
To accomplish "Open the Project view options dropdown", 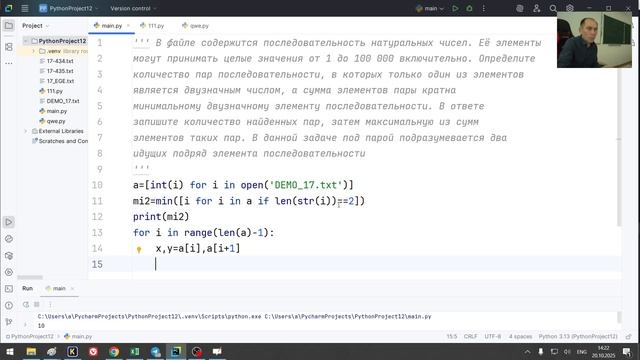I will [35, 26].
